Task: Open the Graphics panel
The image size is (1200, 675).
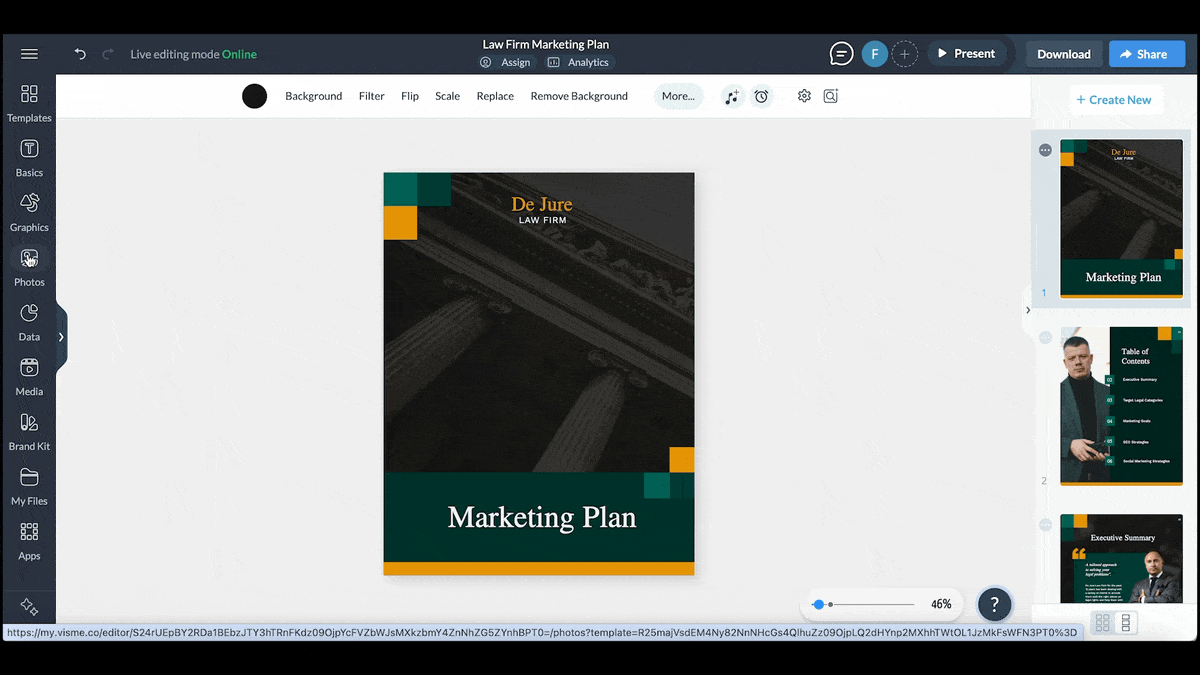Action: 29,214
